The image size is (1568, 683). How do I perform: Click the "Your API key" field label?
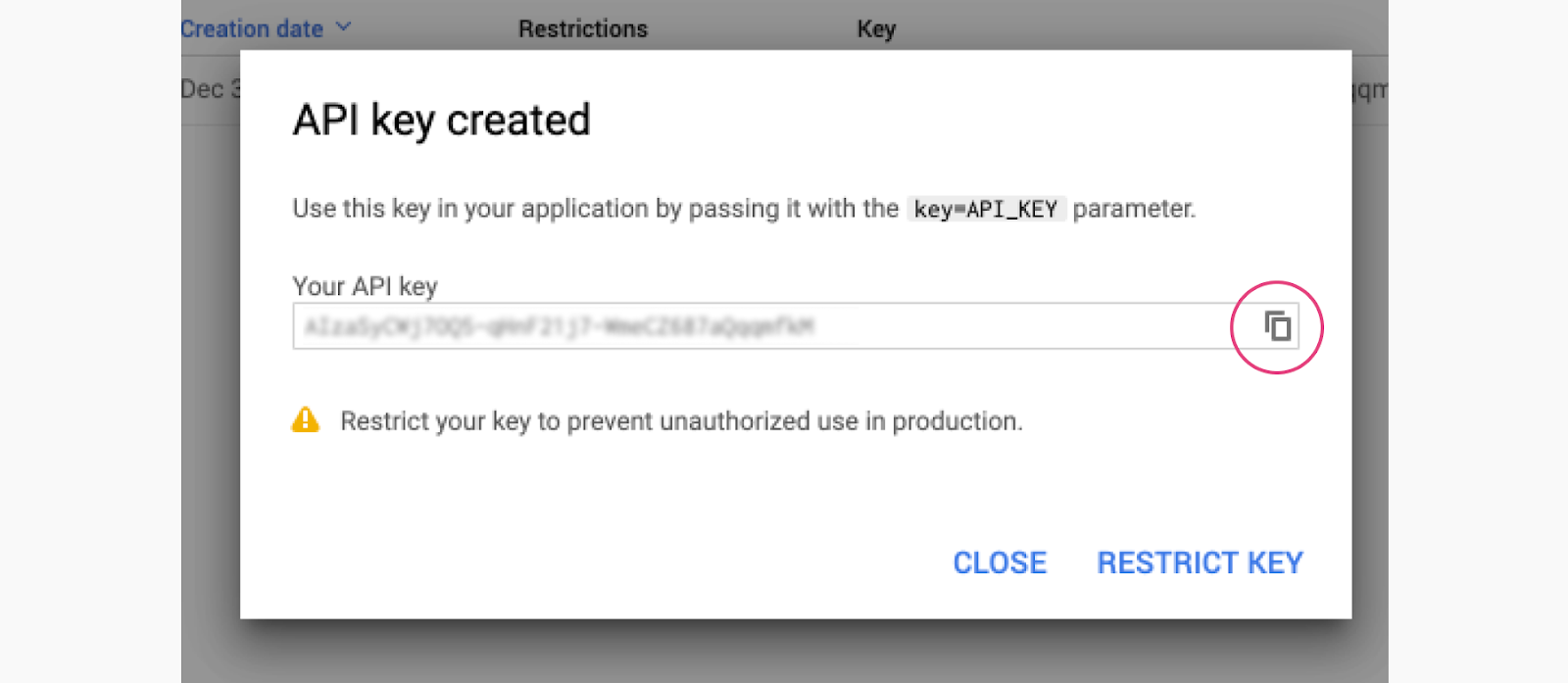point(365,286)
